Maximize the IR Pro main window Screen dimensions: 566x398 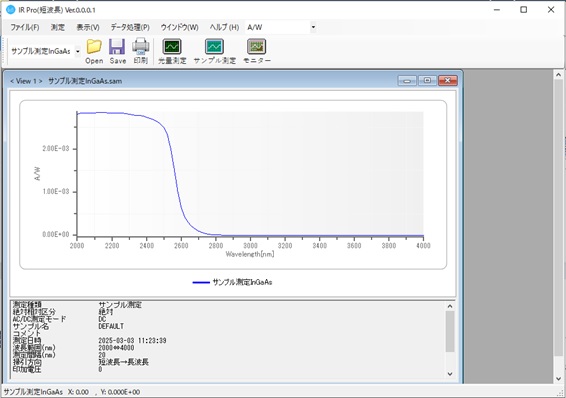[523, 10]
